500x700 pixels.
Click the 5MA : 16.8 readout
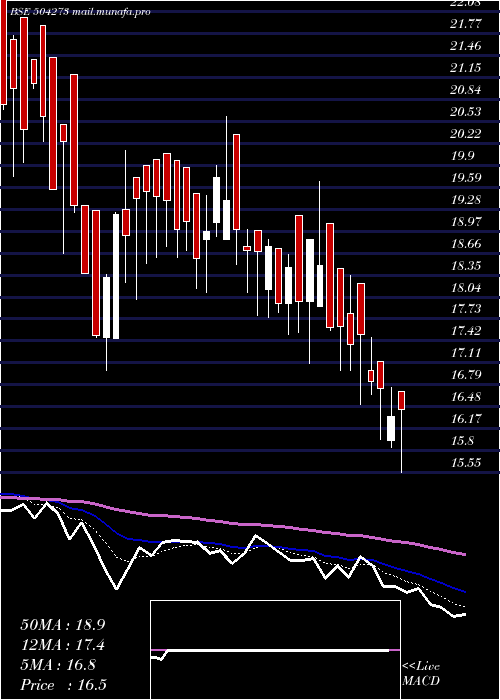pos(58,665)
